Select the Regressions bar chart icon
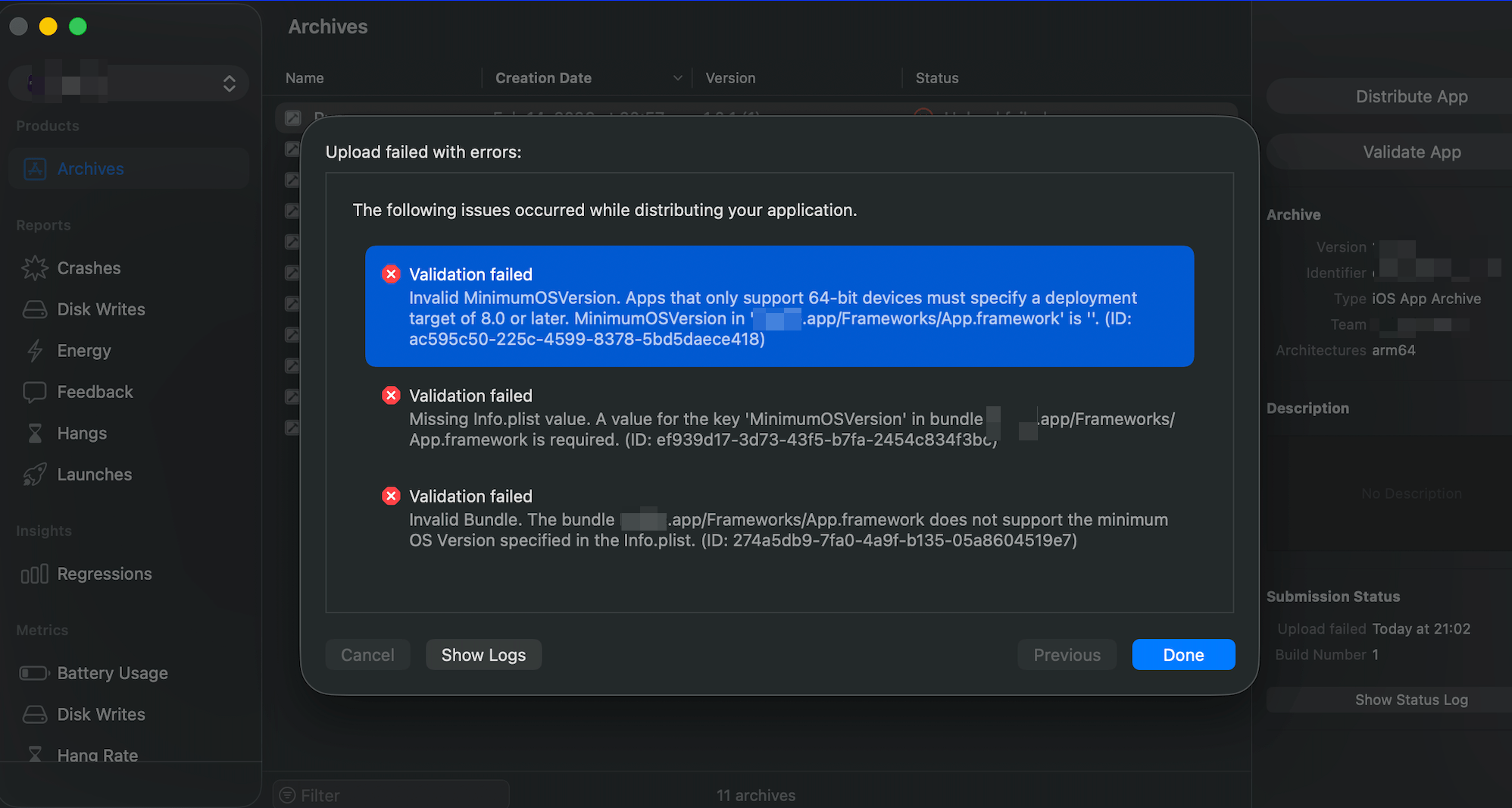Screen dimensions: 1512x808 point(34,574)
